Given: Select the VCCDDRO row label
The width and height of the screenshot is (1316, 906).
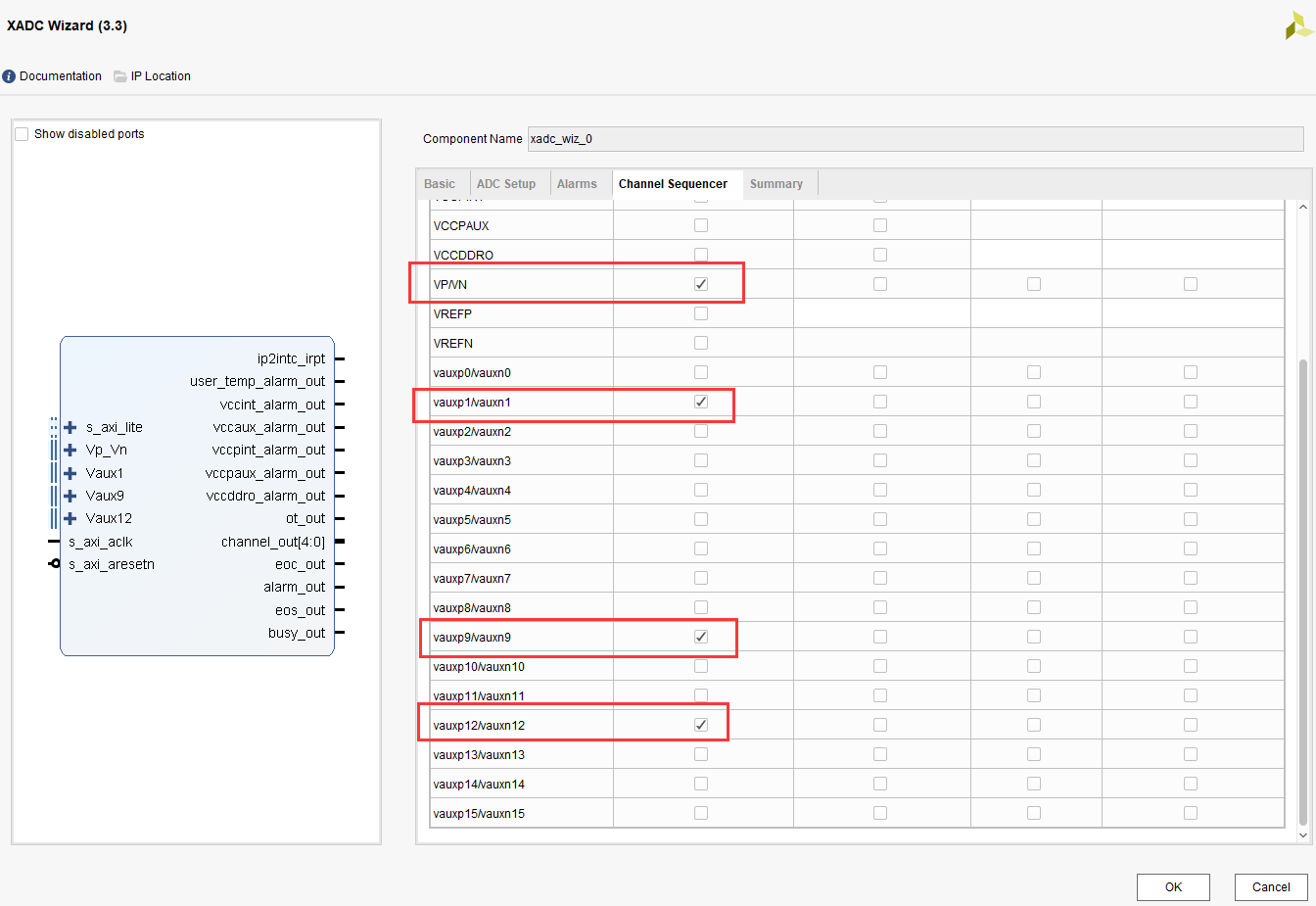Looking at the screenshot, I should [x=463, y=256].
